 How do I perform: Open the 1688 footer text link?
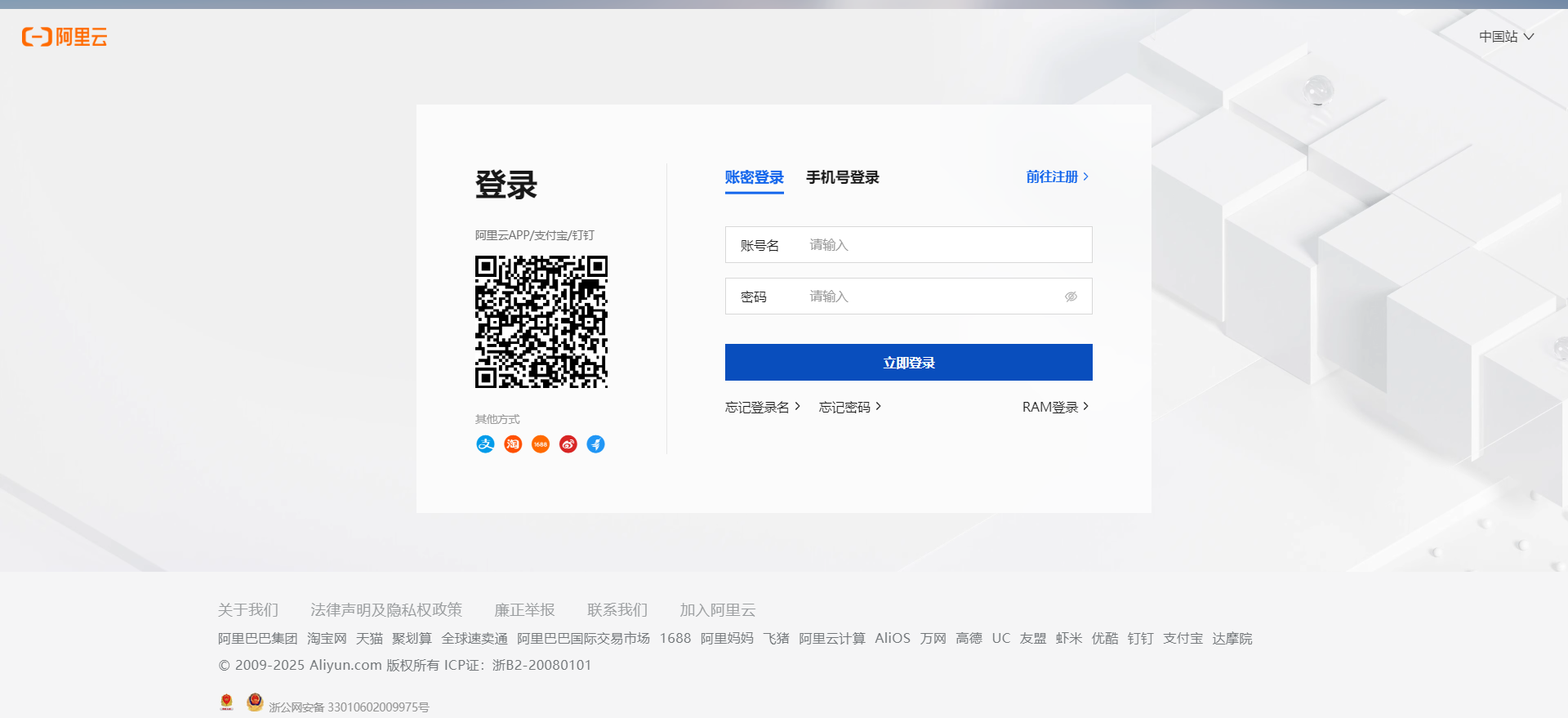click(x=675, y=639)
